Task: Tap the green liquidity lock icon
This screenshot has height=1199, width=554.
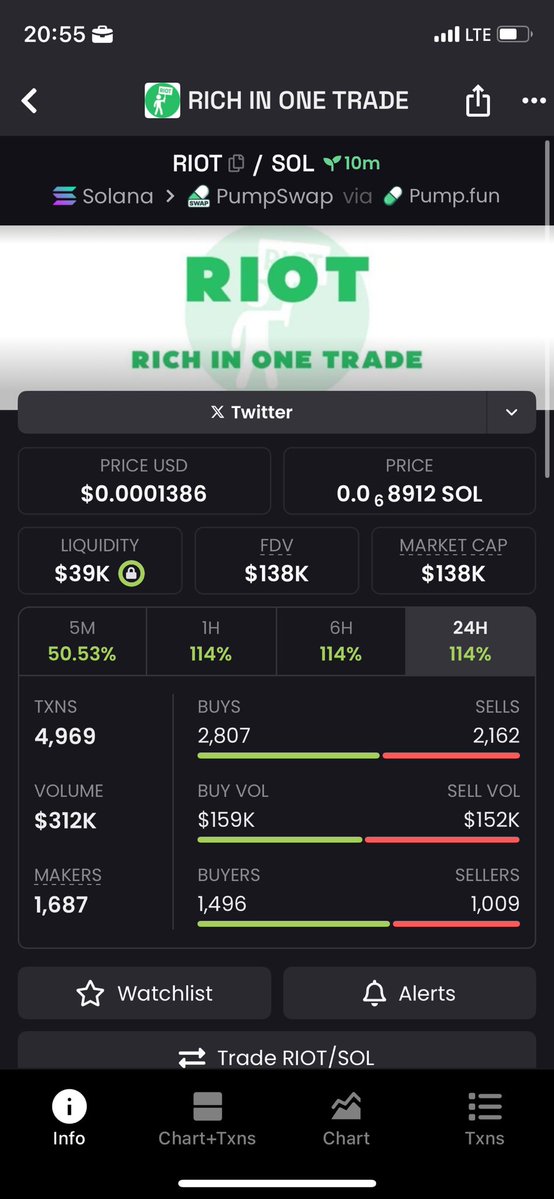Action: 132,574
